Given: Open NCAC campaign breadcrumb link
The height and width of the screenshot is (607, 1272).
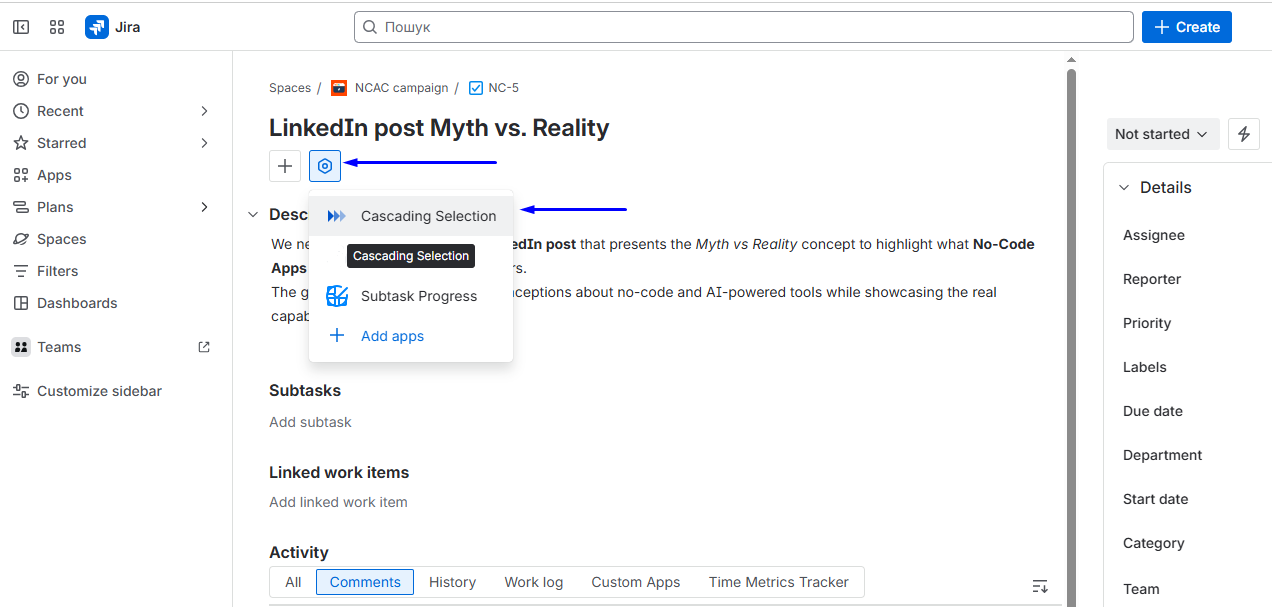Looking at the screenshot, I should pos(401,88).
